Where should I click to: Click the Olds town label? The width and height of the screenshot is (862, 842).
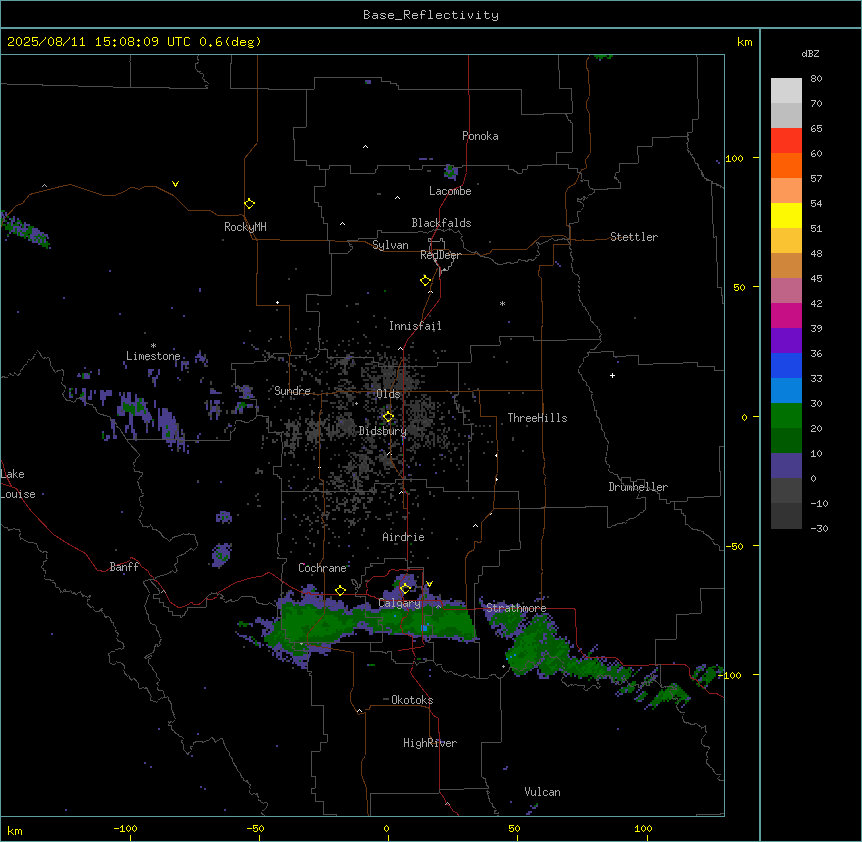pos(388,394)
